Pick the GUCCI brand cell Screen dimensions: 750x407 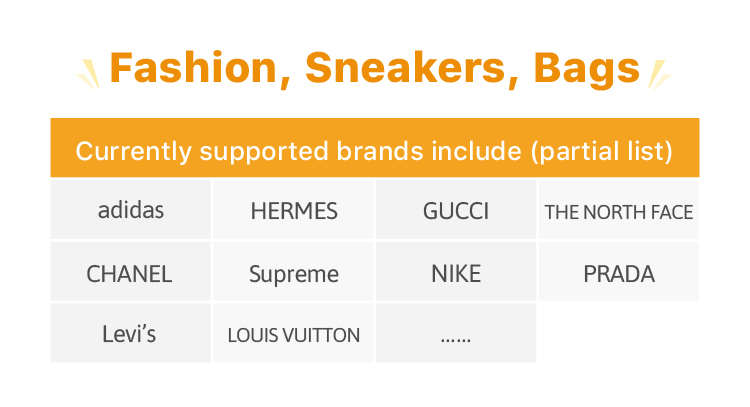click(456, 211)
